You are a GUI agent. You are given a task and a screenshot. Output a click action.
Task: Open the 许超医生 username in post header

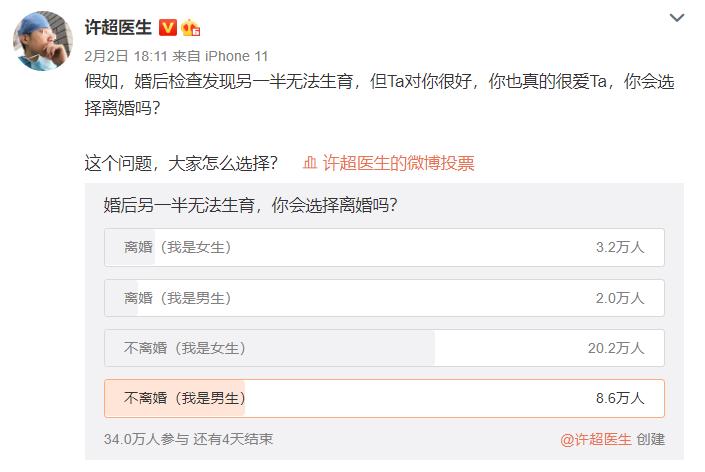(x=119, y=27)
